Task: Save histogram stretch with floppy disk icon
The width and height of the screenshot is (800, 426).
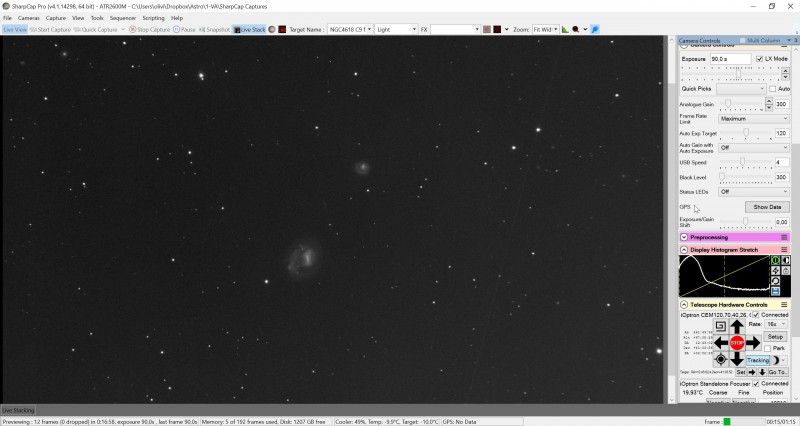Action: click(775, 291)
